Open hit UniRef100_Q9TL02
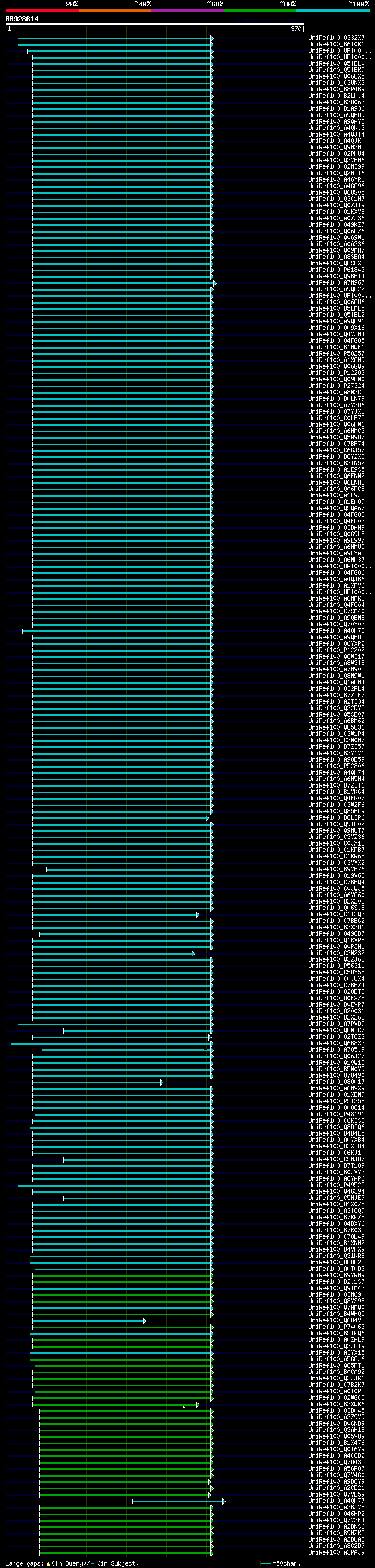The image size is (375, 1568). click(x=337, y=824)
